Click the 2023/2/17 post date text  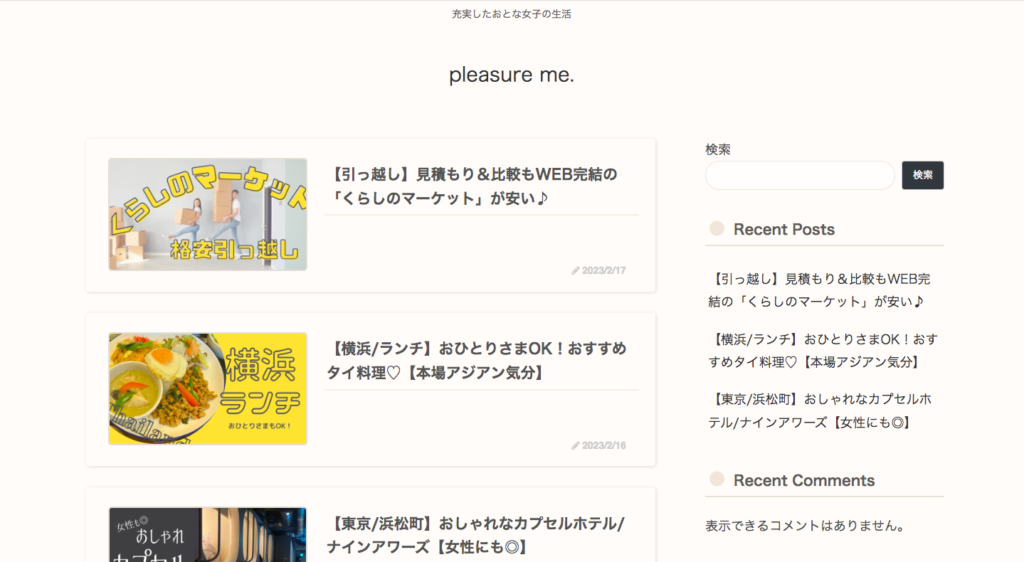[604, 271]
